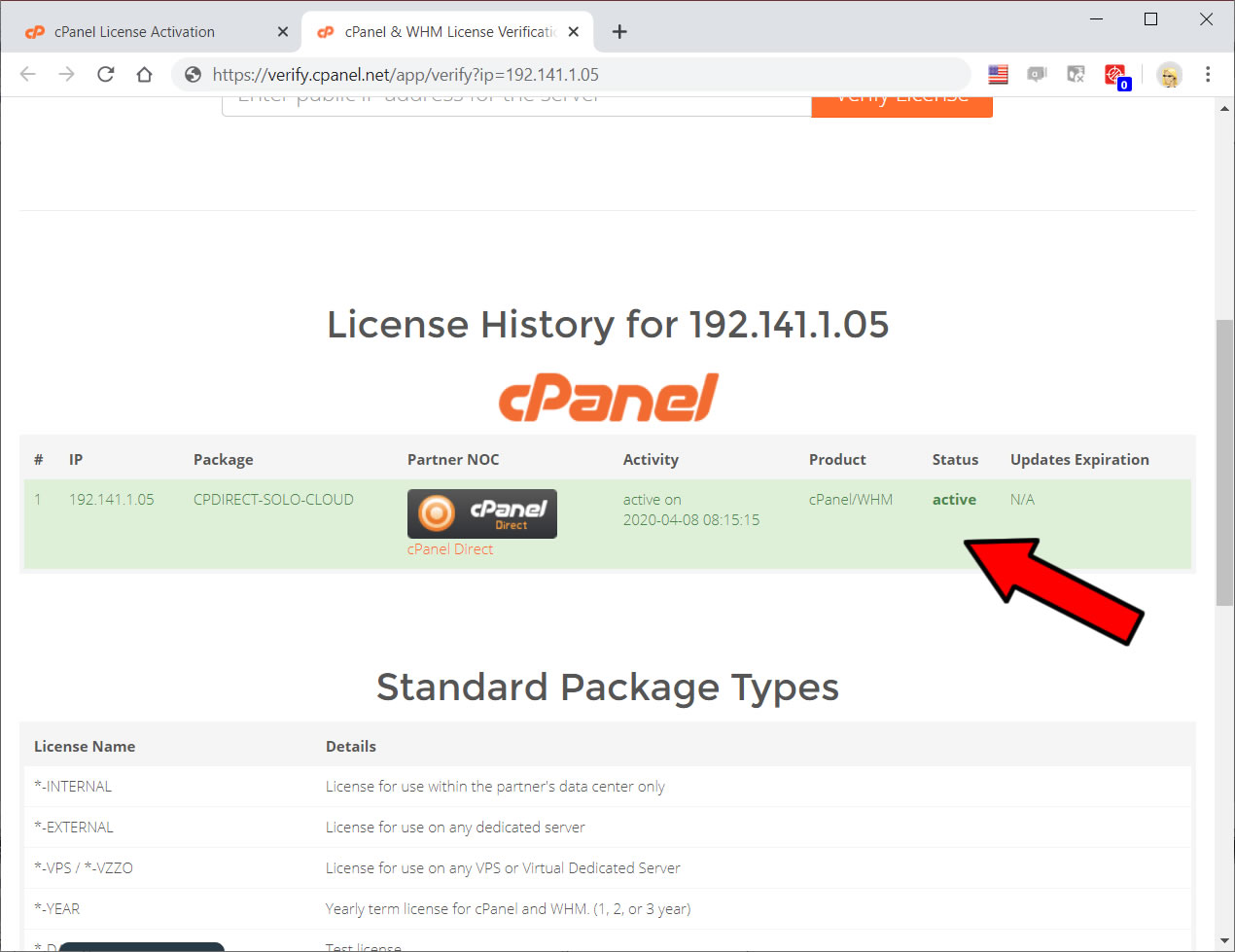Click the *-VPS / *-VZZO license name

coord(84,868)
